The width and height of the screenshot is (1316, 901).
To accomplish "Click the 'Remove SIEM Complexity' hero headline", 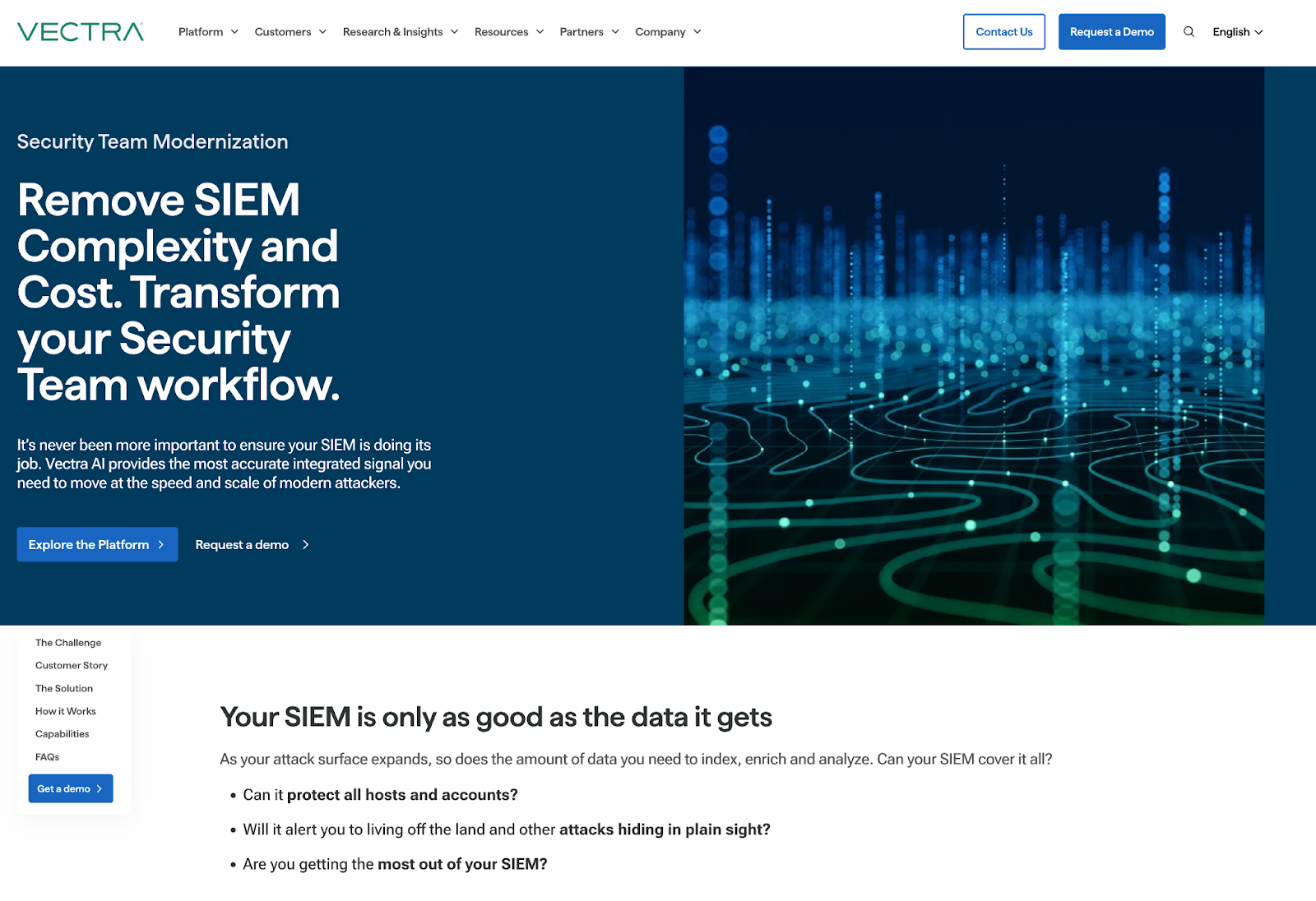I will tap(178, 293).
